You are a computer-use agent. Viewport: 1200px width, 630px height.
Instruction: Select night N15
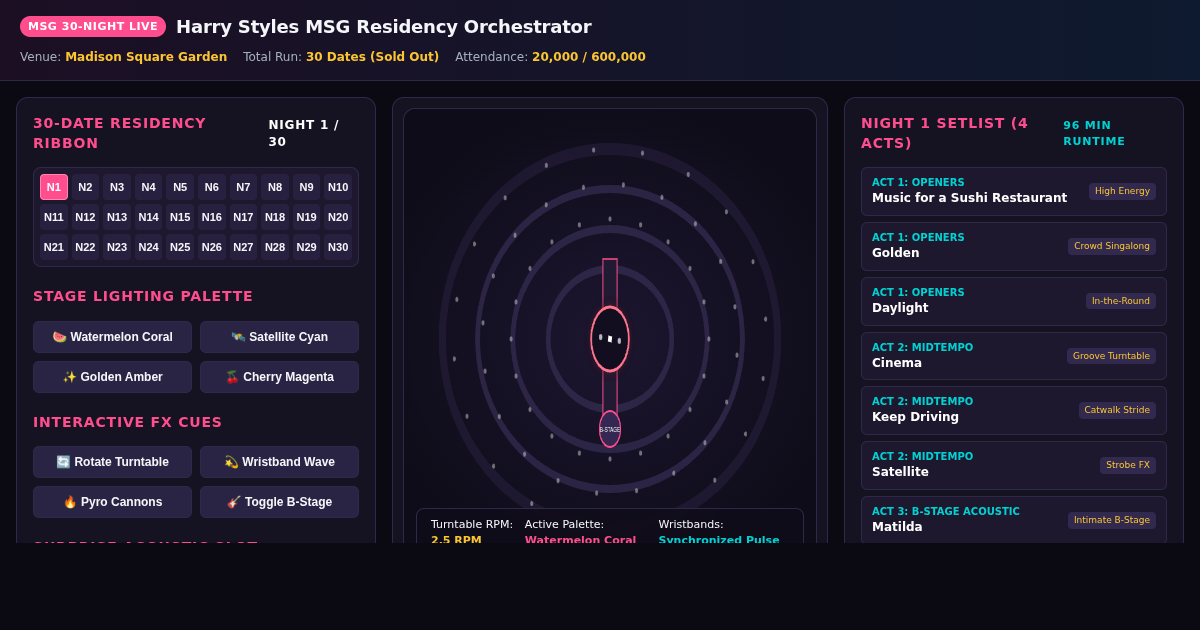pyautogui.click(x=180, y=217)
